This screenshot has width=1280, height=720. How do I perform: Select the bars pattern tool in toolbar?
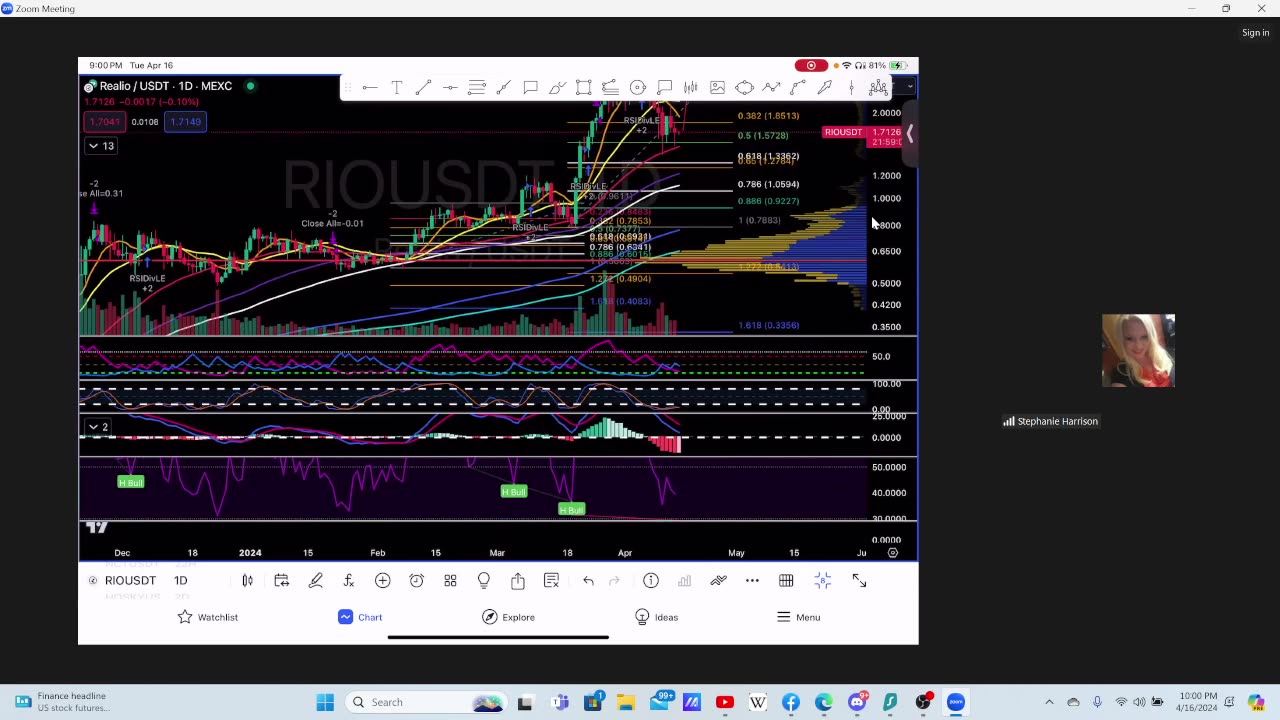tap(691, 88)
